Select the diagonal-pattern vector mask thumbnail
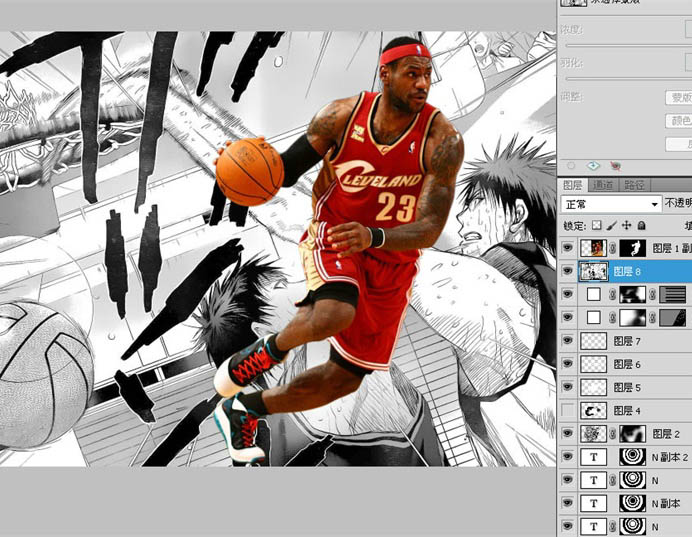This screenshot has height=537, width=692. click(x=672, y=318)
